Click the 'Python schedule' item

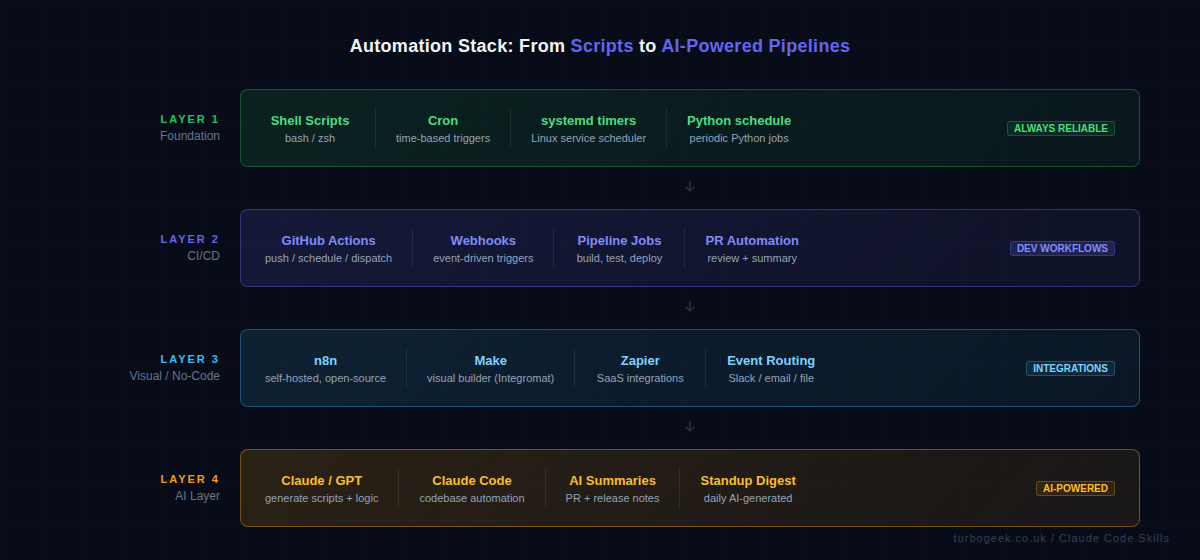point(739,121)
